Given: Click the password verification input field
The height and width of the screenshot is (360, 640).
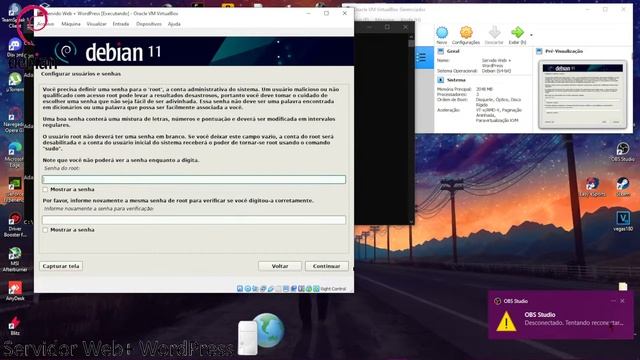Looking at the screenshot, I should pos(194,220).
